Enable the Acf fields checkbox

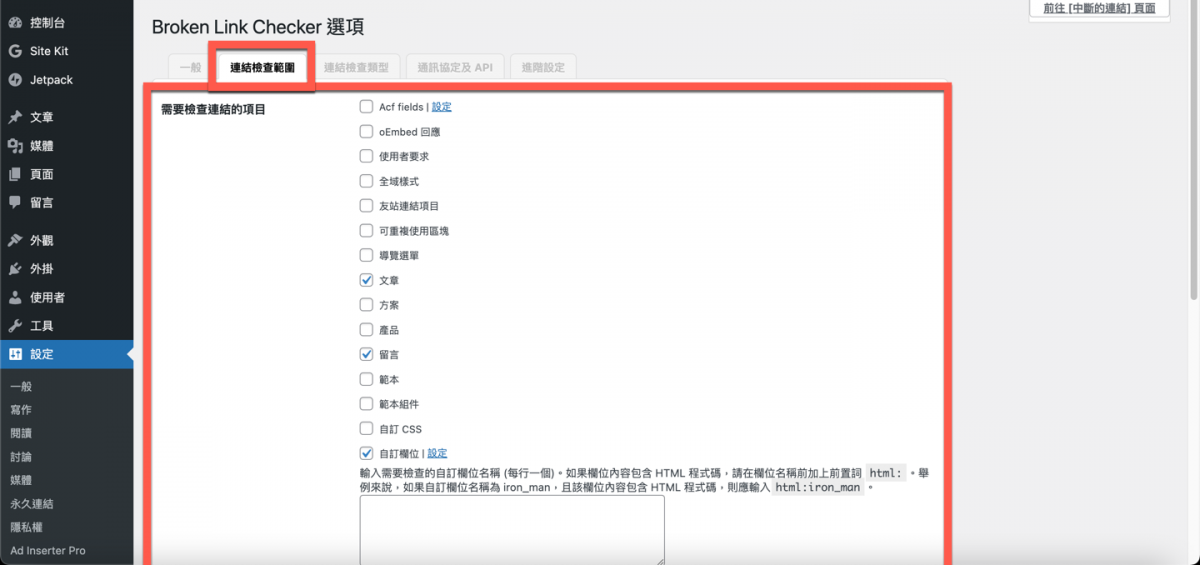(366, 106)
